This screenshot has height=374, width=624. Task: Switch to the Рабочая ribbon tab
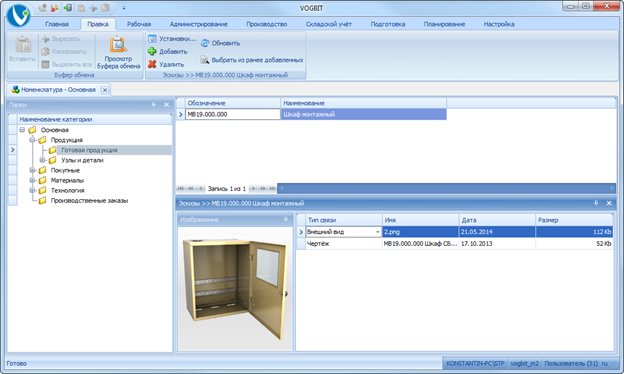pos(139,24)
